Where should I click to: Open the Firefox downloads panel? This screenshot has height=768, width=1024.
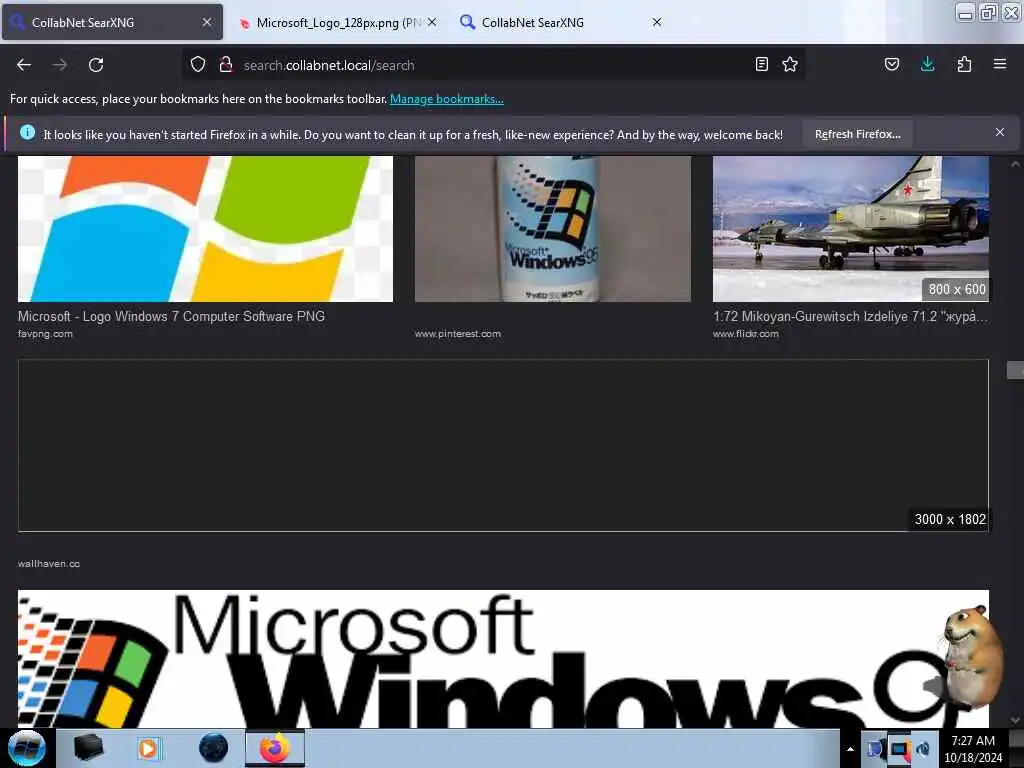[x=927, y=64]
